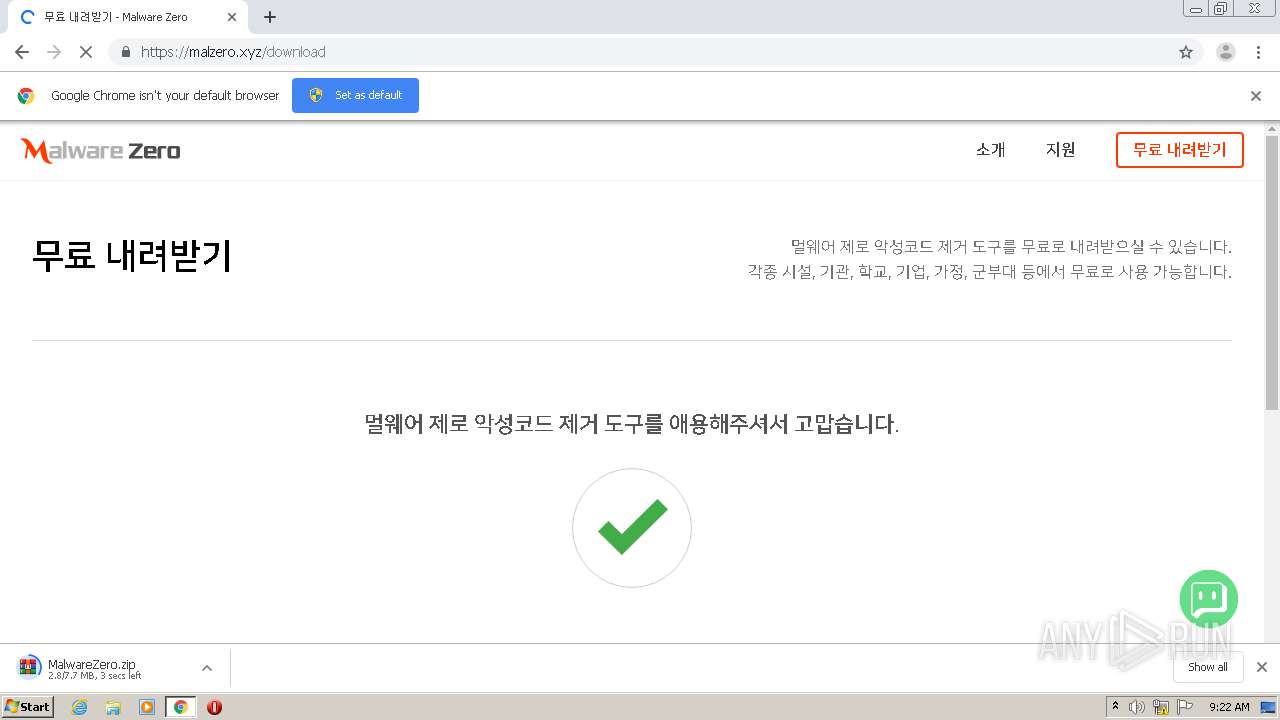Click the network tray icon
1280x720 pixels.
(1161, 707)
